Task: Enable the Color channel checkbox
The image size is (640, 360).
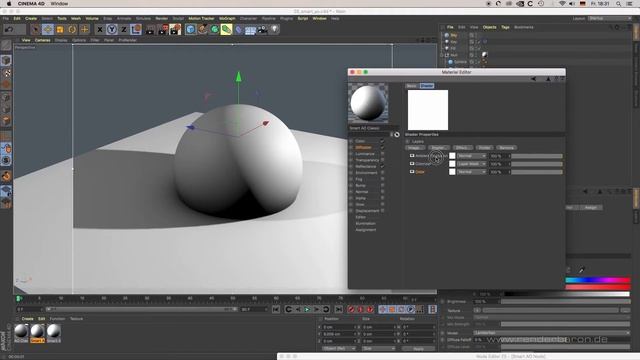Action: [x=382, y=141]
